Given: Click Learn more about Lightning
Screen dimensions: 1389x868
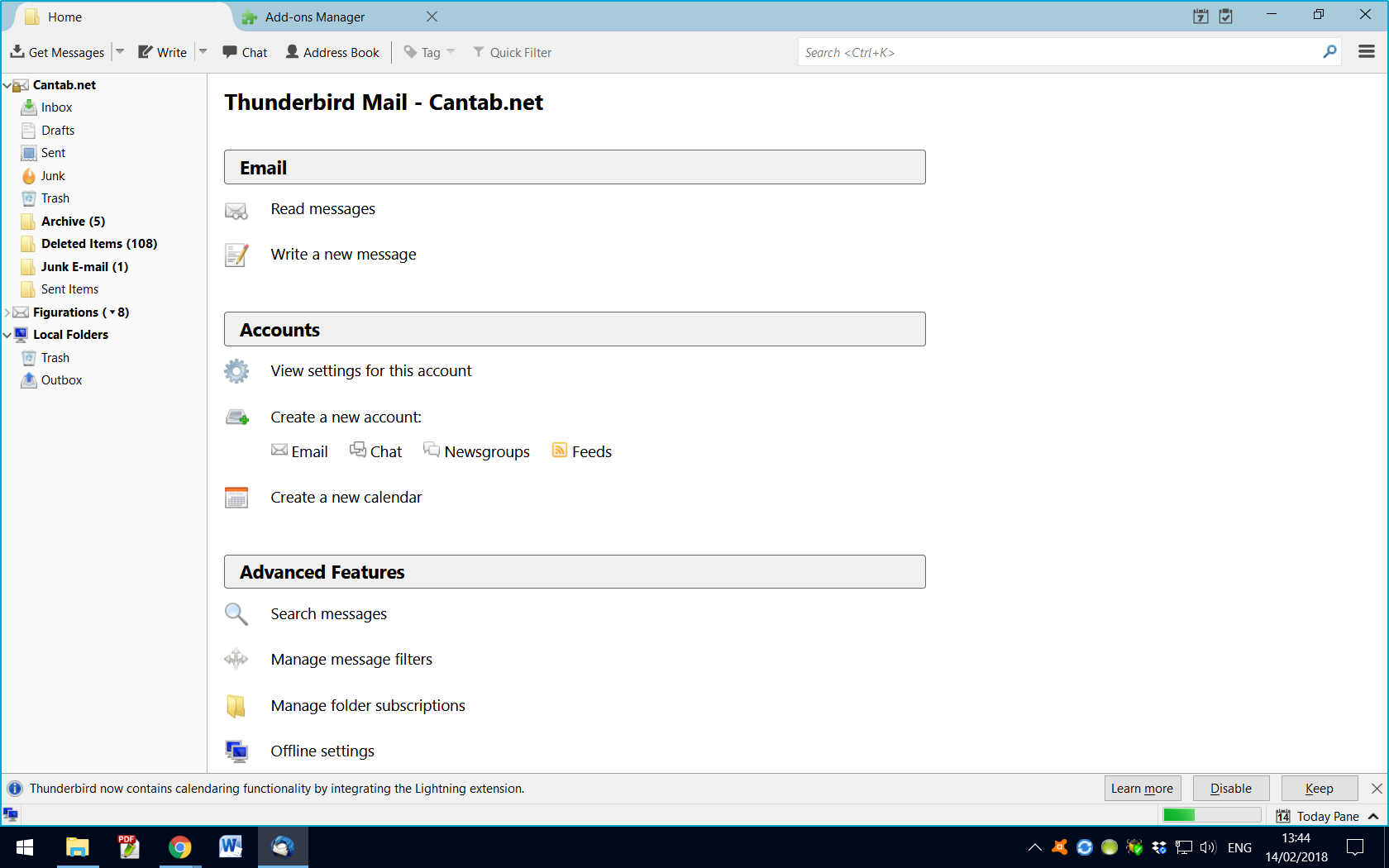Looking at the screenshot, I should (1143, 788).
